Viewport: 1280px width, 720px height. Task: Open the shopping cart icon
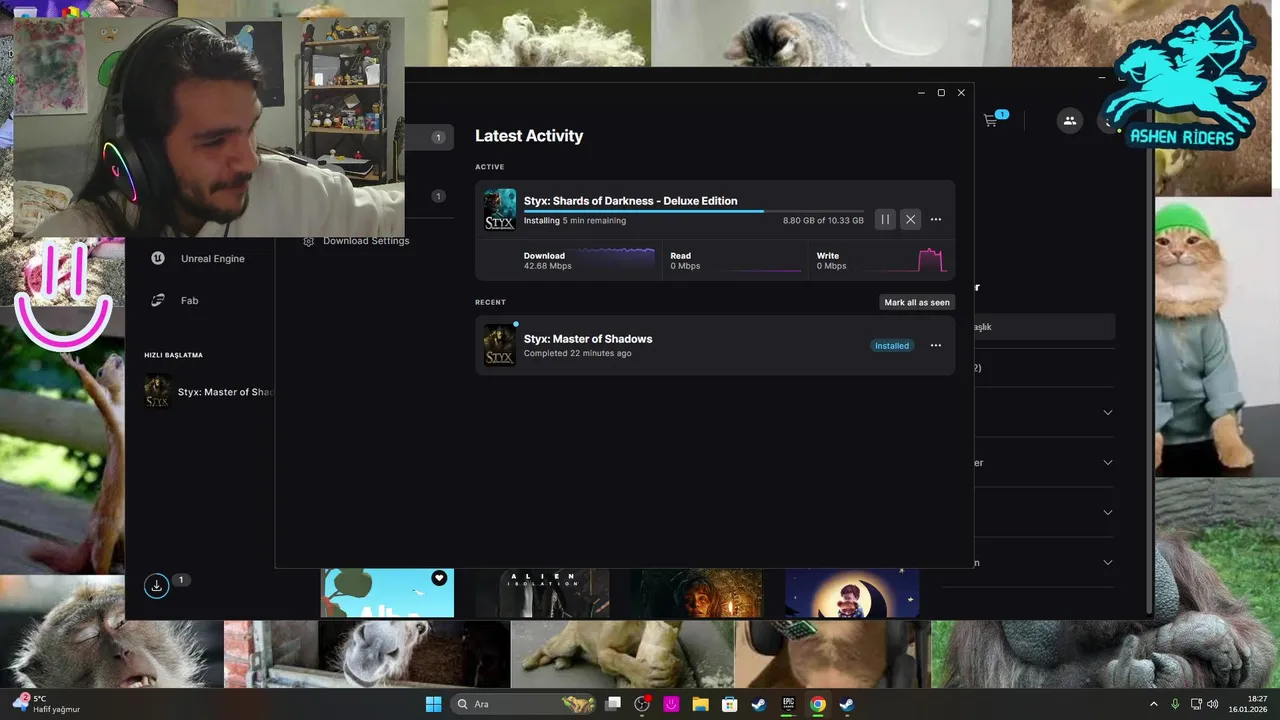click(990, 120)
